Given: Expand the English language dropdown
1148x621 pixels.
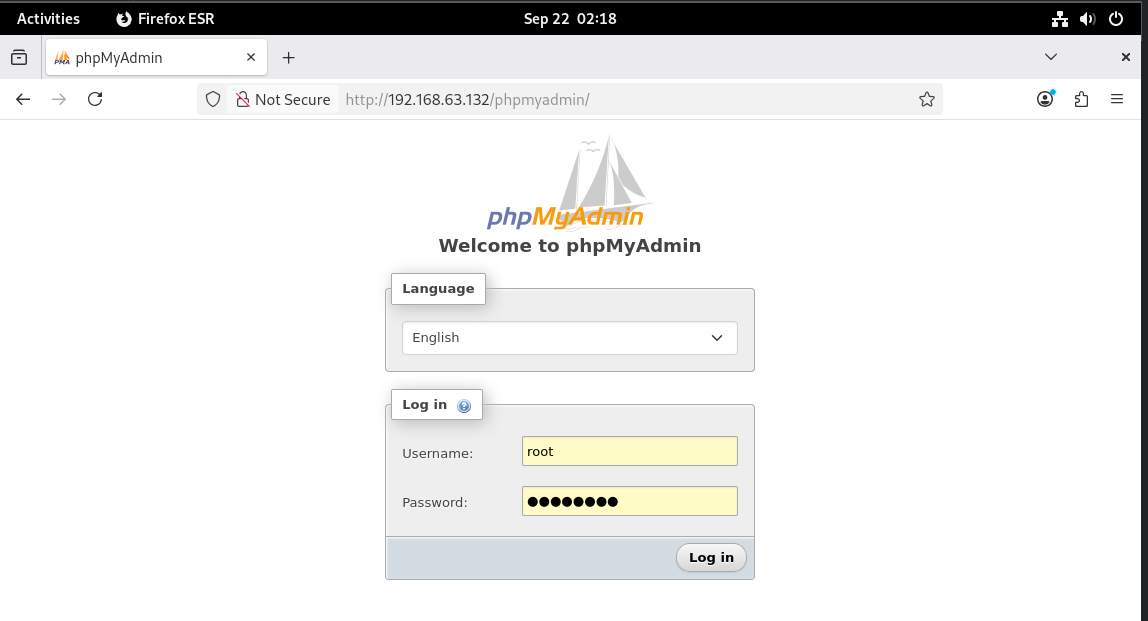Looking at the screenshot, I should click(569, 338).
